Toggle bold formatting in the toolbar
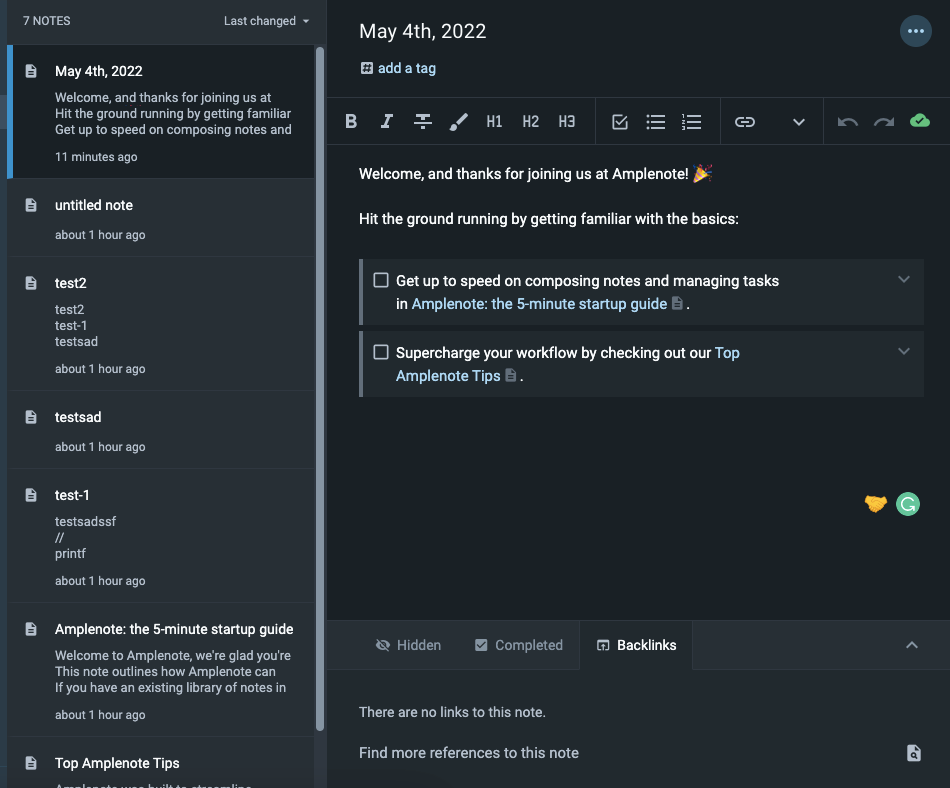This screenshot has width=950, height=788. [x=351, y=122]
